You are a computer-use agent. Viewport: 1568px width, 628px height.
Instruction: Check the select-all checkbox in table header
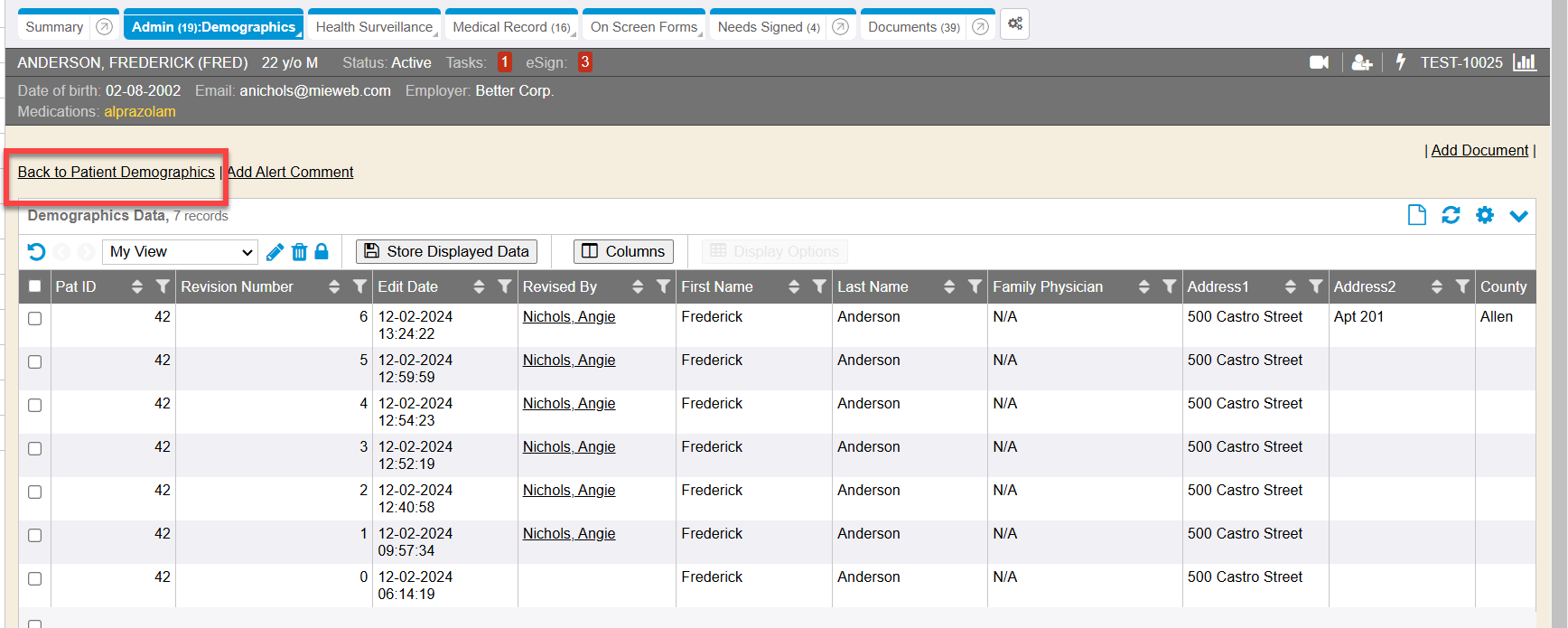point(35,286)
